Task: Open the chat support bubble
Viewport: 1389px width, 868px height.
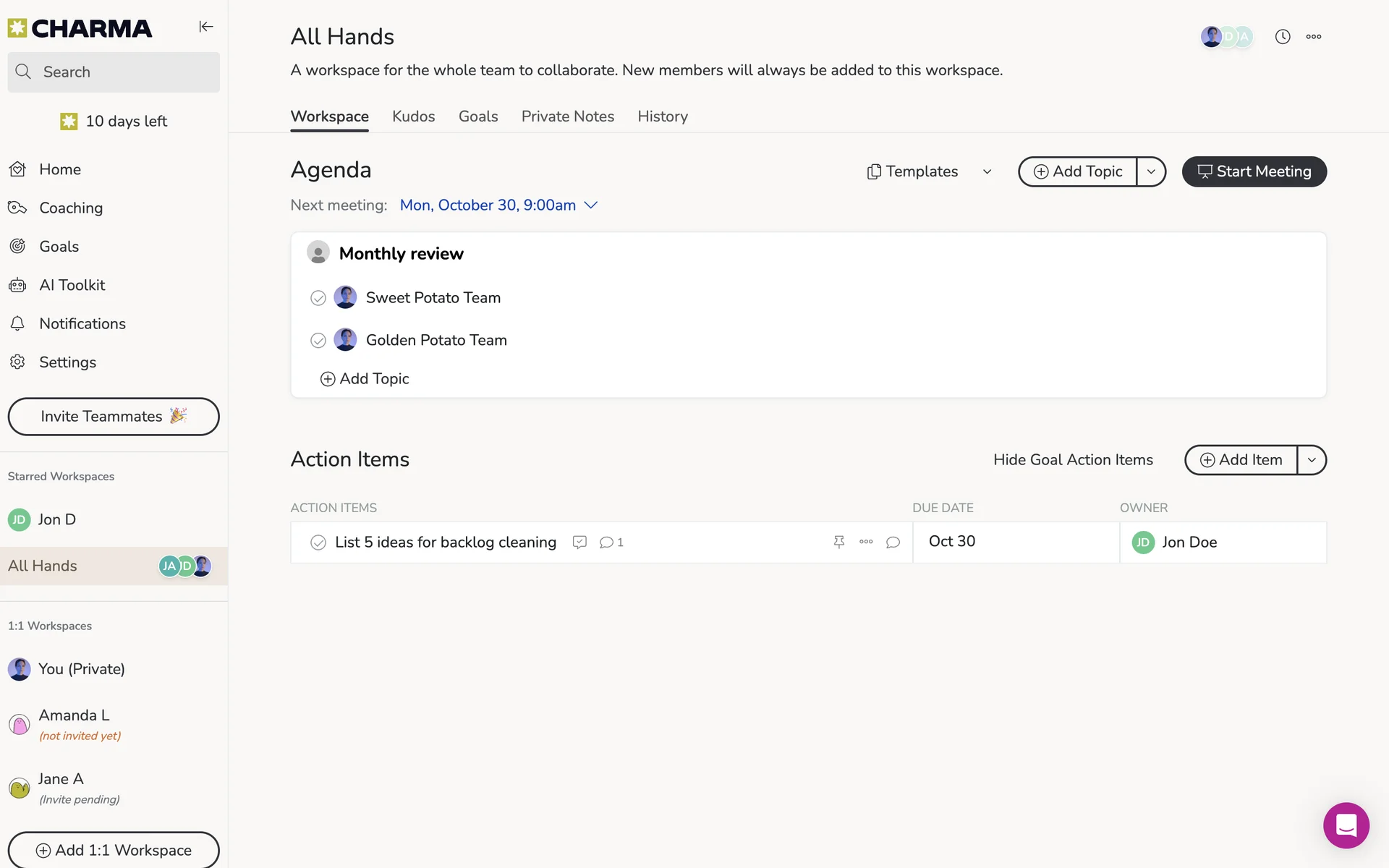Action: tap(1346, 825)
